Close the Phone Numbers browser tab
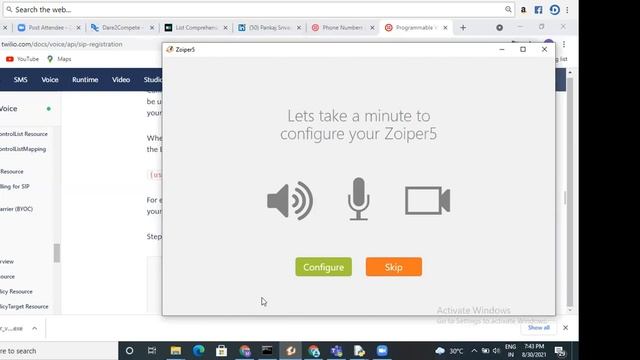 372,28
